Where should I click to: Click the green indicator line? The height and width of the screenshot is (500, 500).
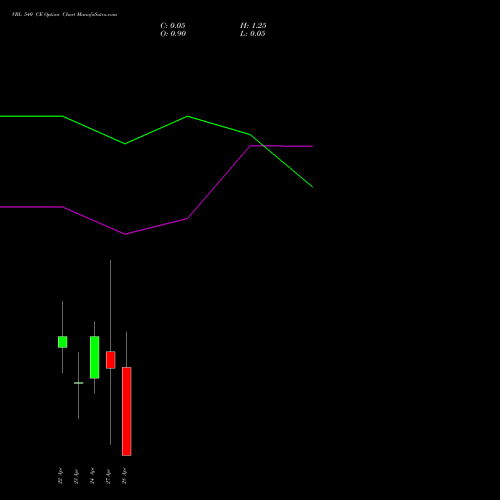pyautogui.click(x=157, y=130)
